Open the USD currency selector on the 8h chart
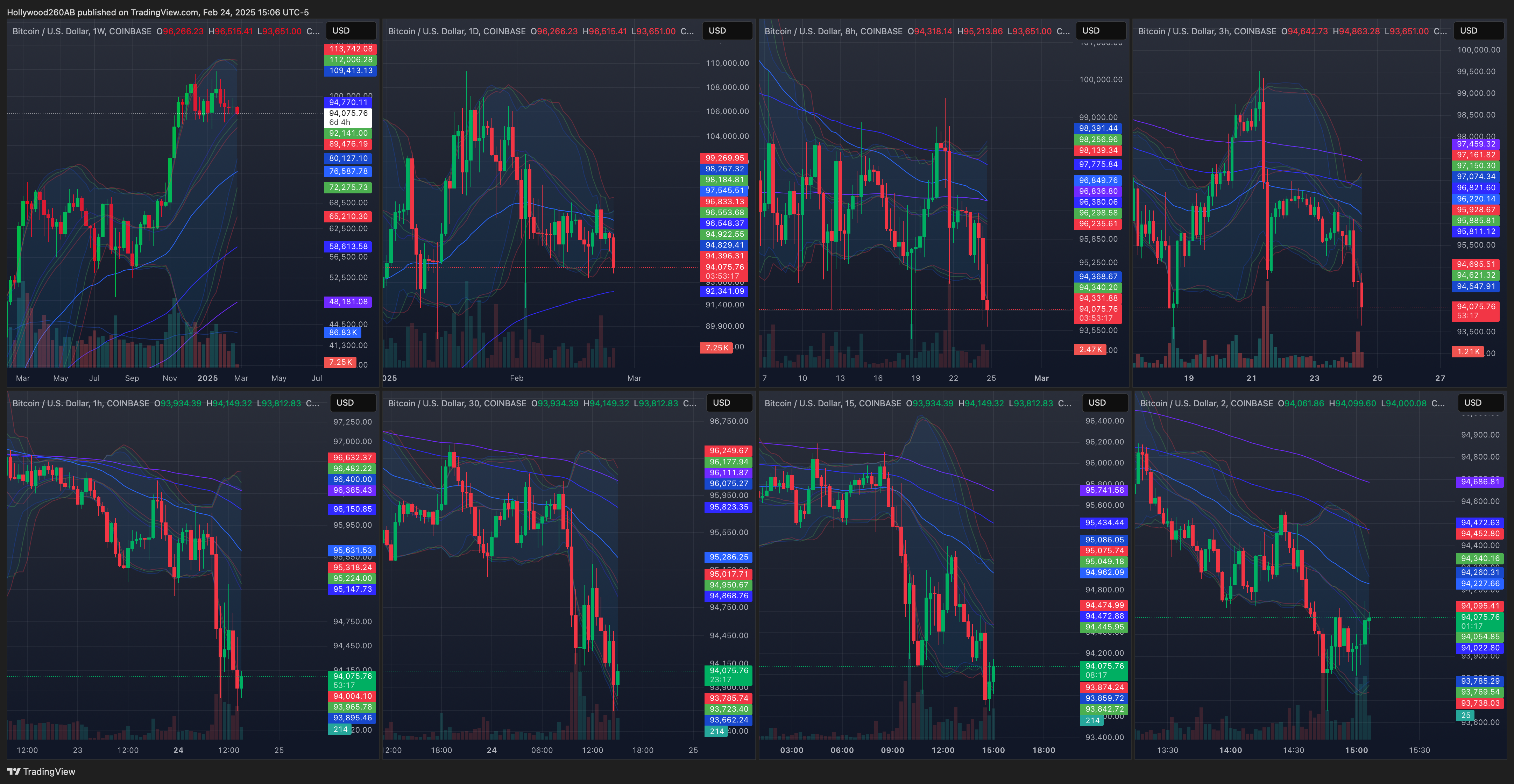 click(x=1102, y=30)
